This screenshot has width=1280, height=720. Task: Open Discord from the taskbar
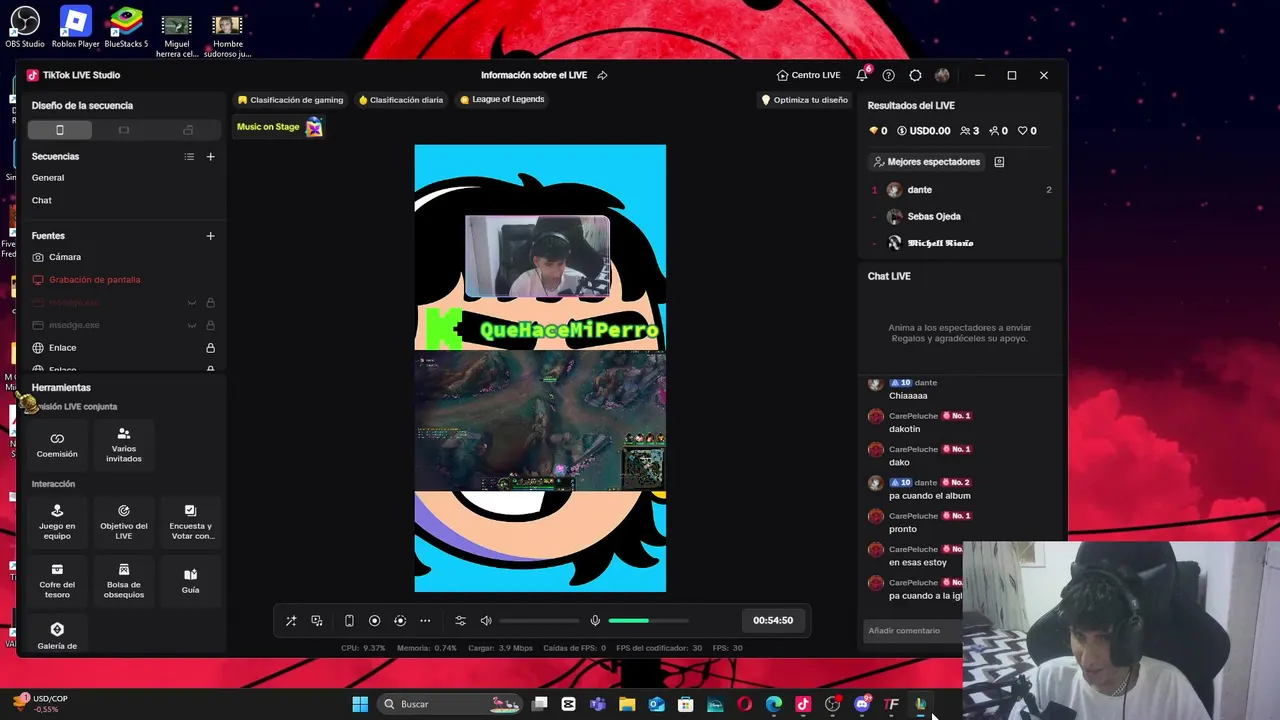pyautogui.click(x=862, y=704)
